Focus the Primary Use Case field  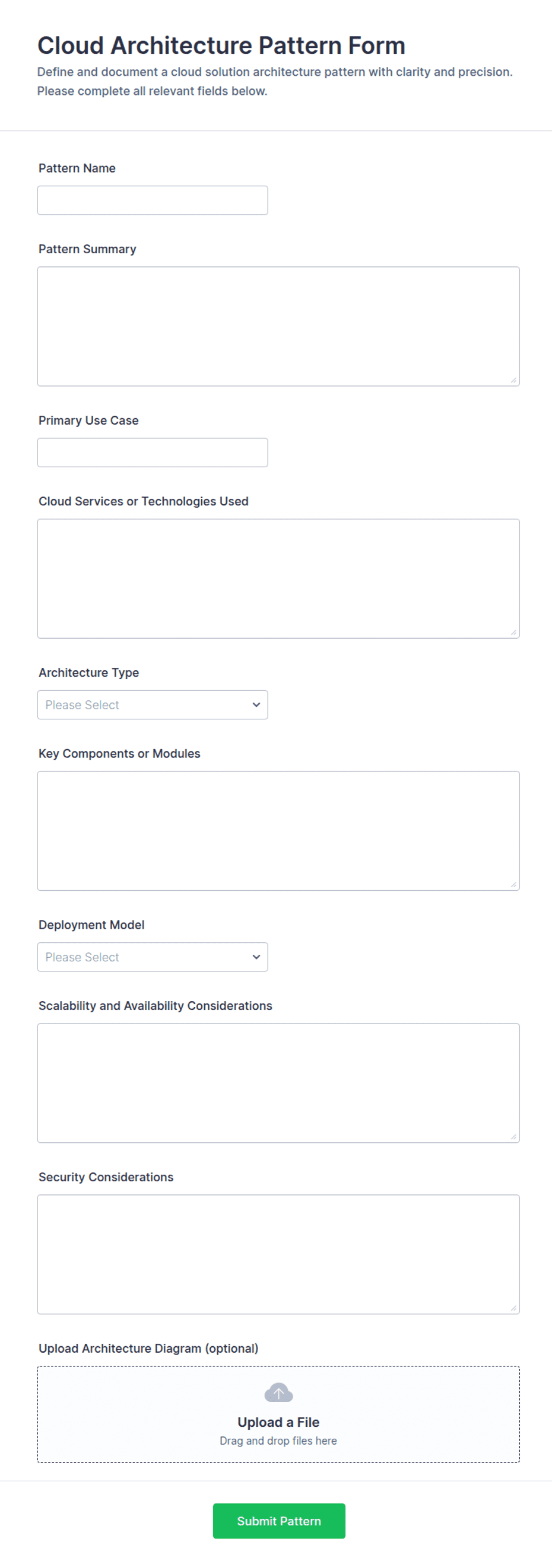(x=153, y=452)
